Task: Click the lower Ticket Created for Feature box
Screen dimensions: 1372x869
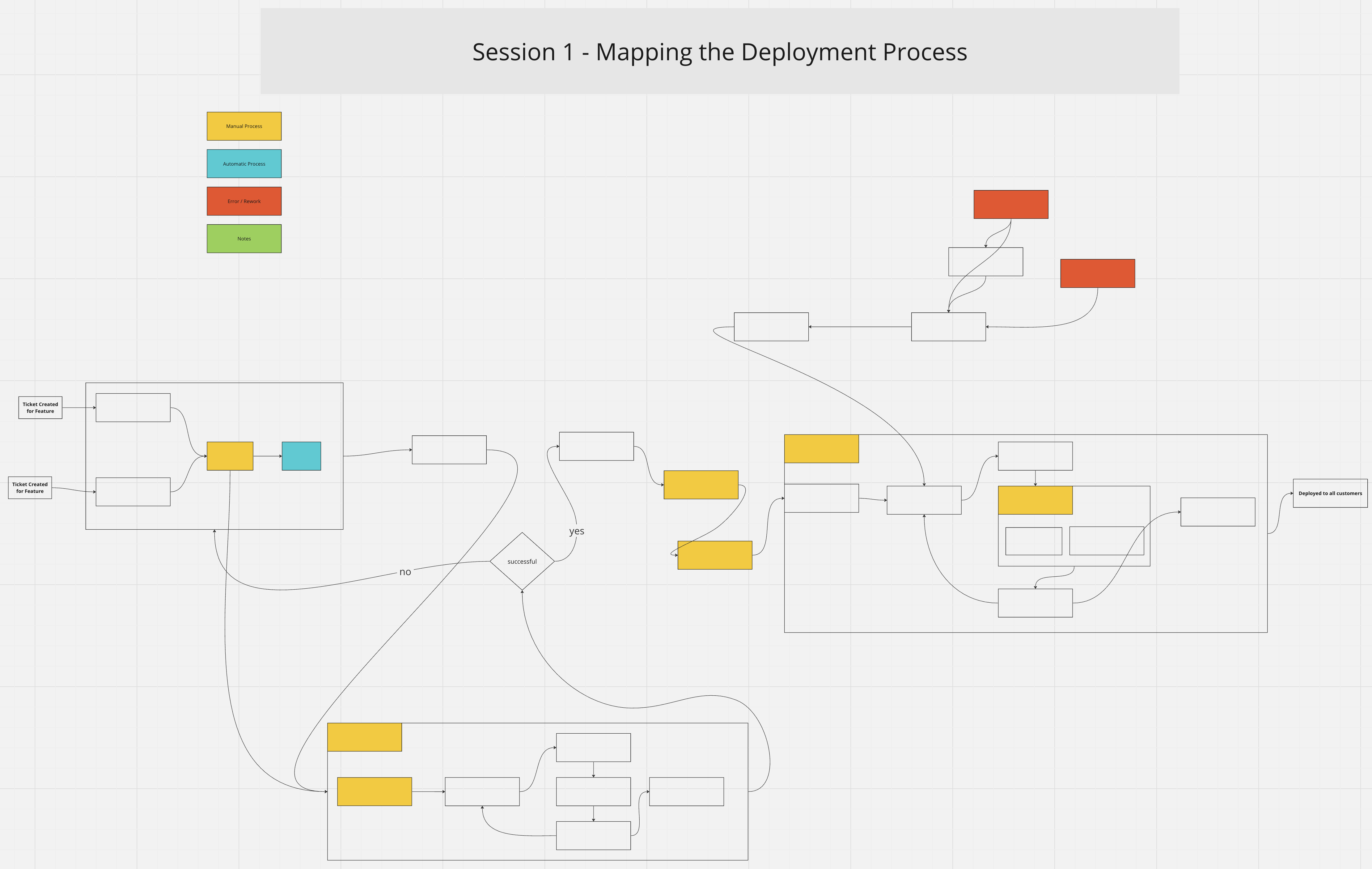Action: [30, 488]
